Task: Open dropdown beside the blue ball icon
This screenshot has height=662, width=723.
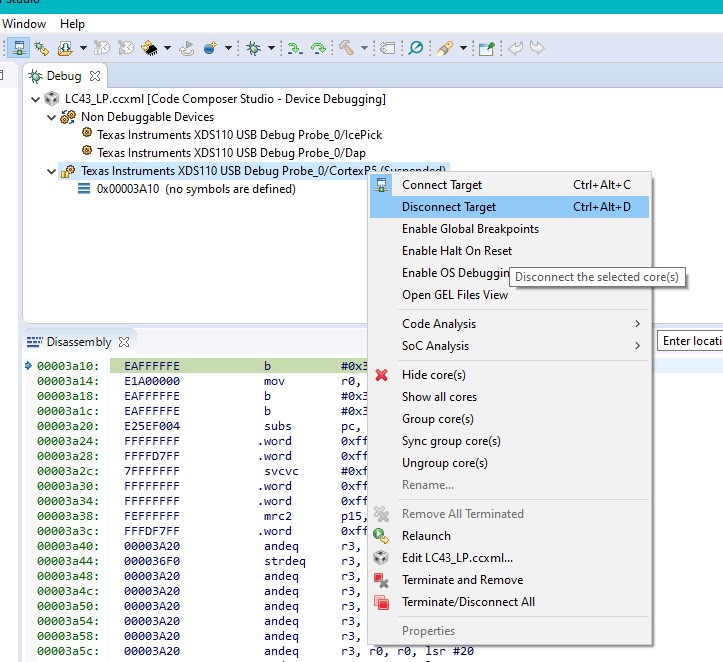Action: (228, 48)
